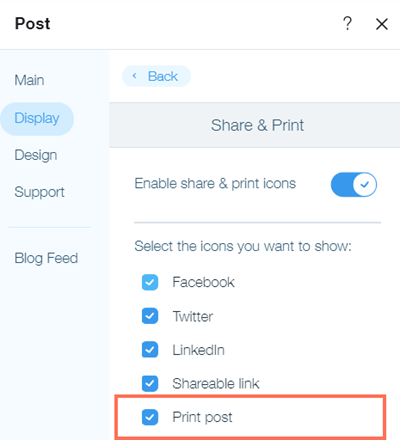Uncheck the Shareable link checkbox

(x=150, y=383)
